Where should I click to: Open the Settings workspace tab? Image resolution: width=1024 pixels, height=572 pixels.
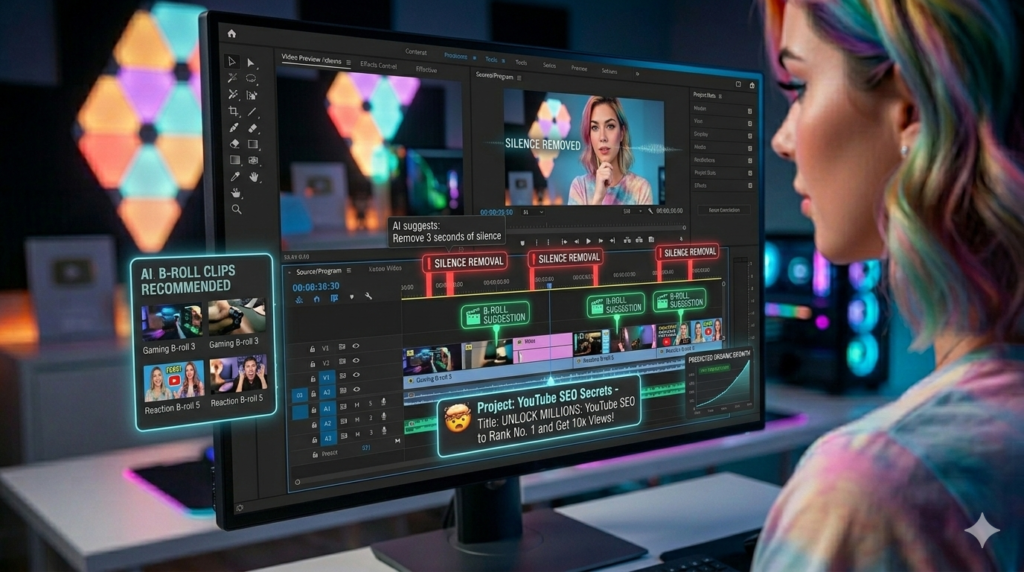coord(609,71)
